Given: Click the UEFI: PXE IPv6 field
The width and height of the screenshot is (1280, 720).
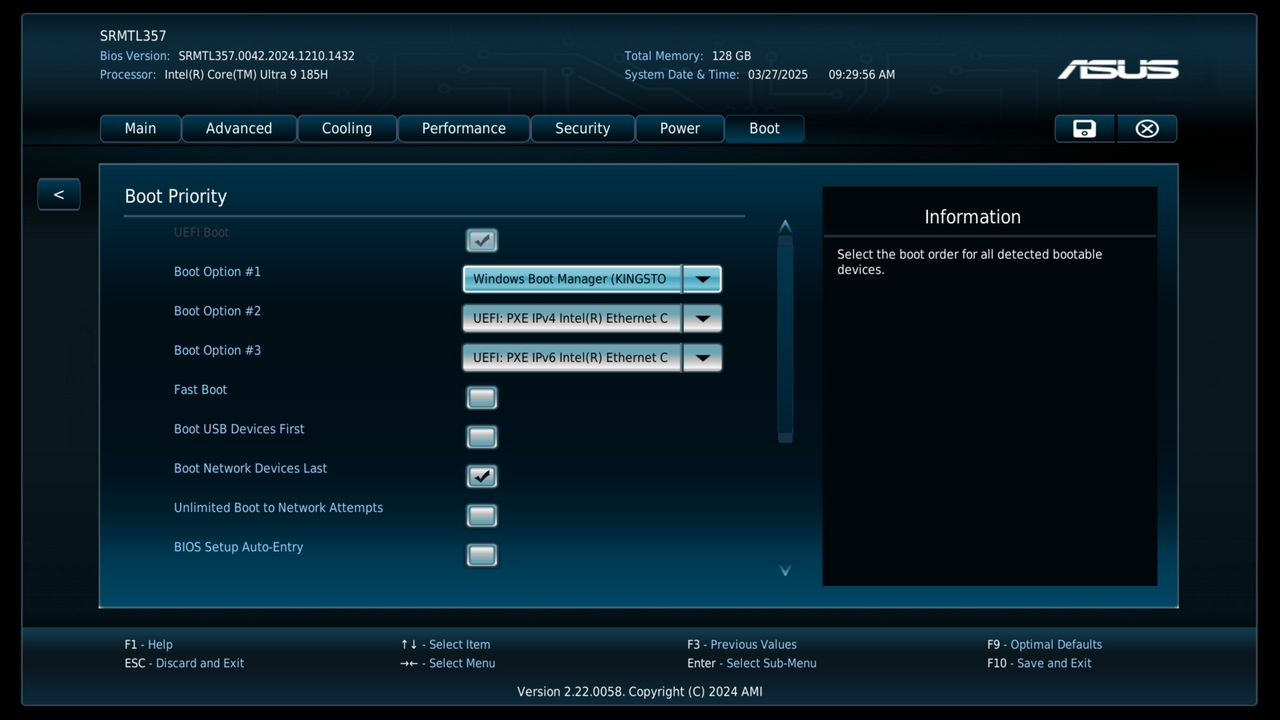Looking at the screenshot, I should (572, 358).
